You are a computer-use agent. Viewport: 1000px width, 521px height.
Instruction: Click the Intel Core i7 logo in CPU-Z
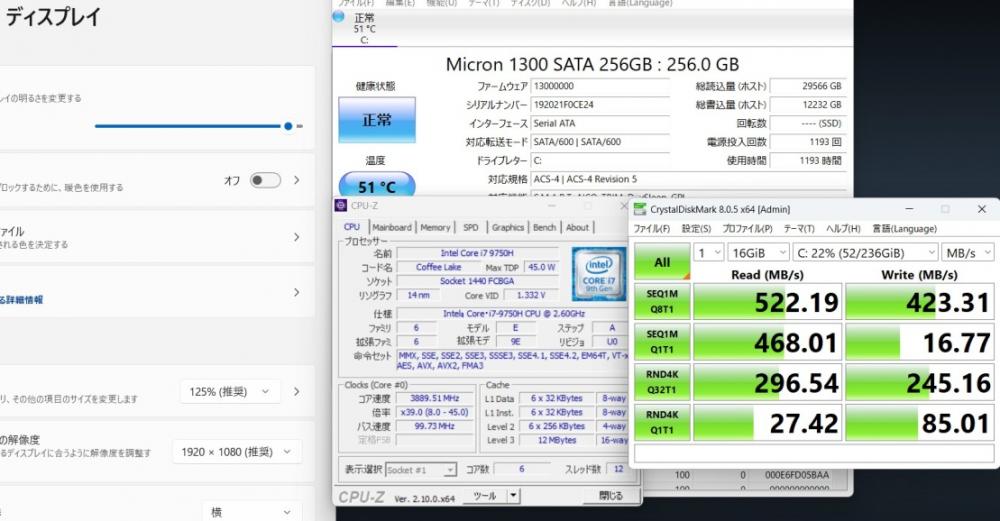tap(599, 274)
